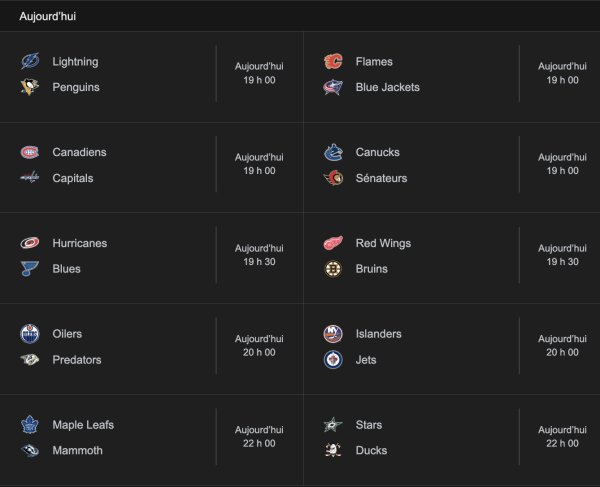Open the Blues team name link

tap(66, 269)
